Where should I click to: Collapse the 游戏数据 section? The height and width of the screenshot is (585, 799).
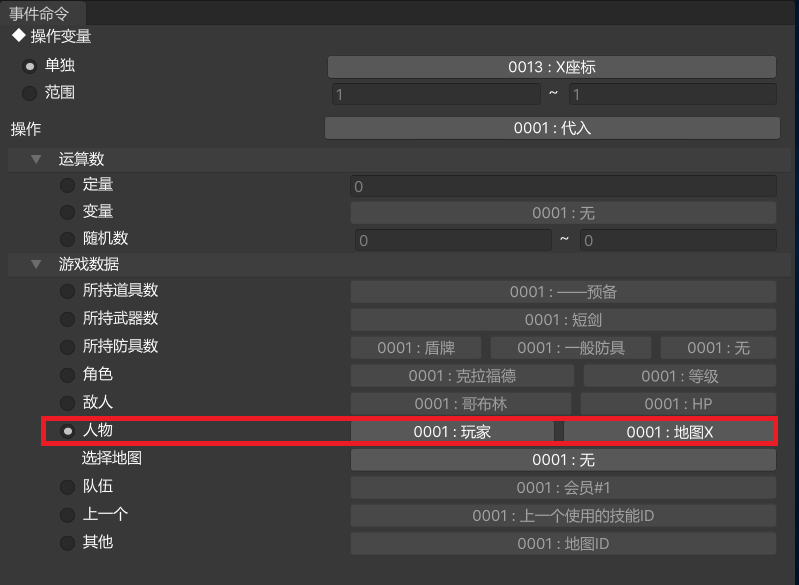(x=36, y=265)
